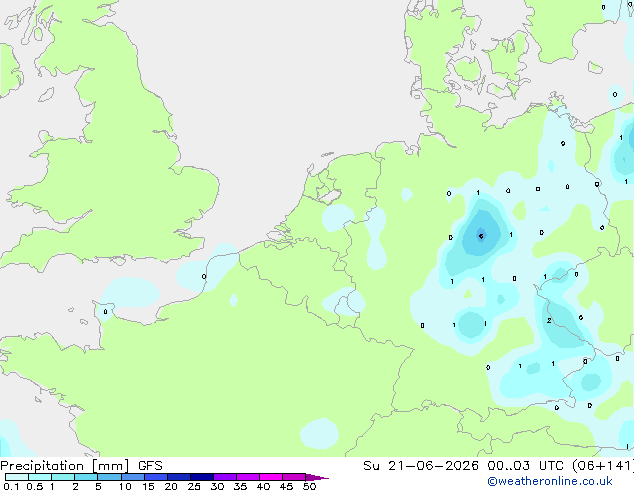Click the '35' legend value label
The width and height of the screenshot is (634, 490).
(240, 486)
